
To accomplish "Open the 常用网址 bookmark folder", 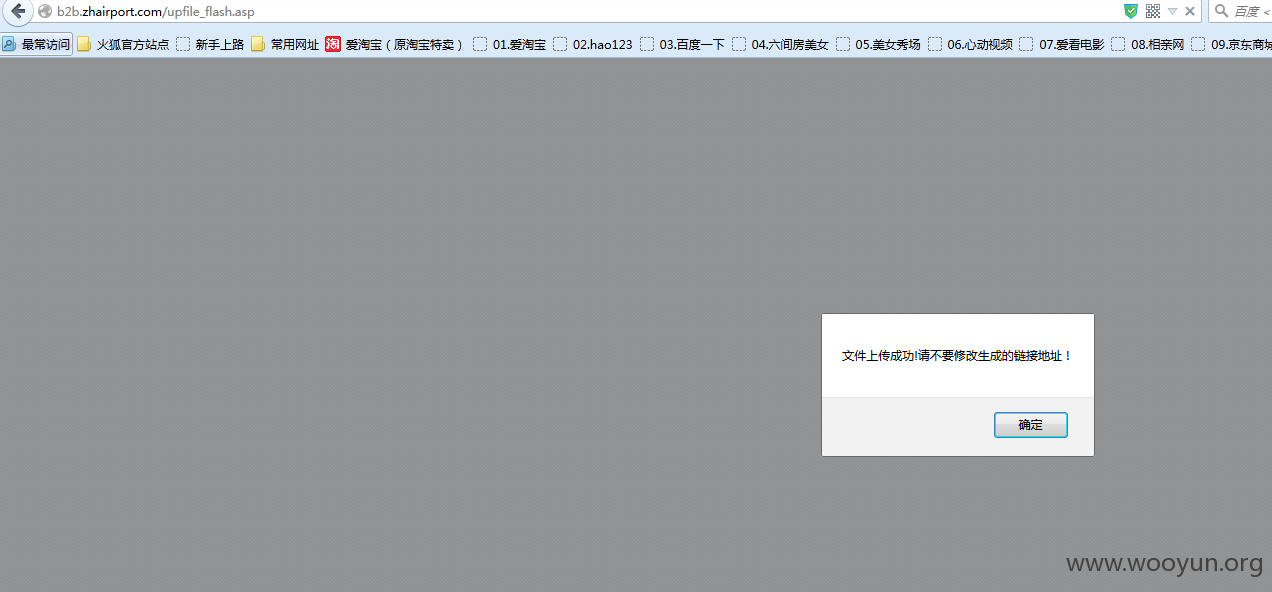I will click(285, 44).
